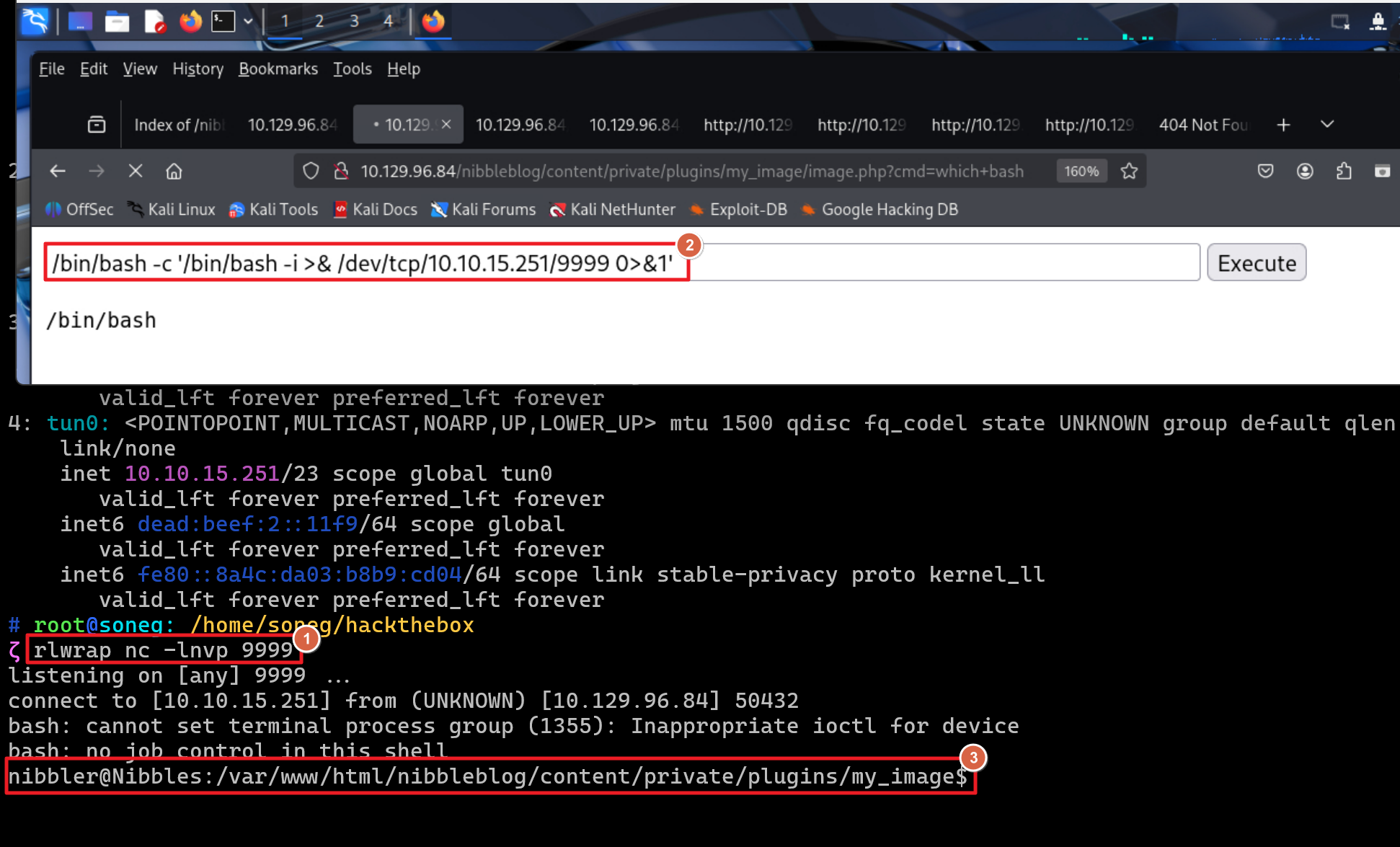1400x847 pixels.
Task: Reset the 160% zoom level badge
Action: tap(1081, 171)
